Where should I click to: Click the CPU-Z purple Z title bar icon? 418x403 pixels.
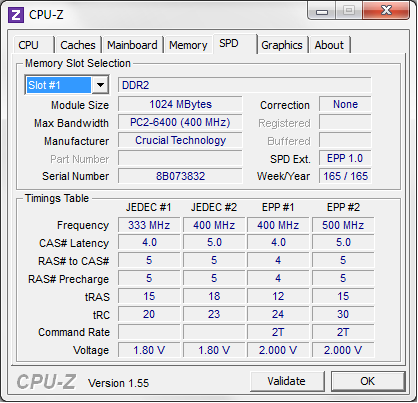point(16,15)
